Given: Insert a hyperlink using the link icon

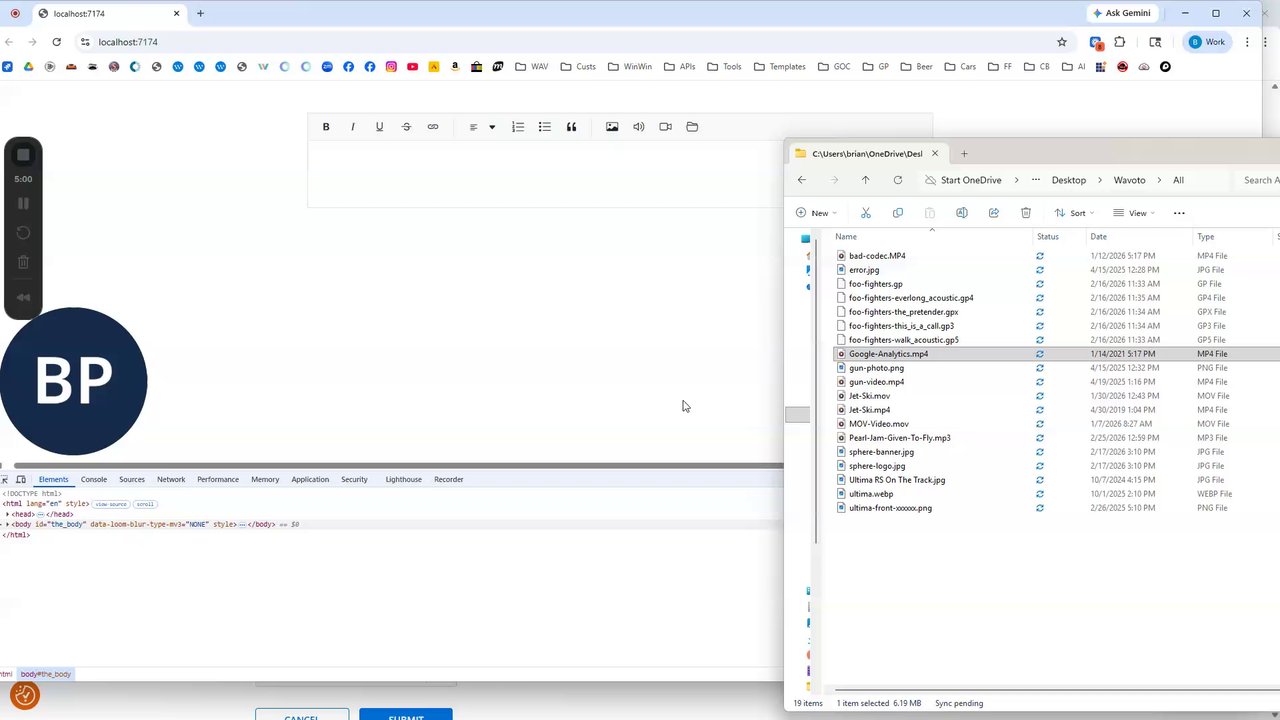Looking at the screenshot, I should (433, 127).
